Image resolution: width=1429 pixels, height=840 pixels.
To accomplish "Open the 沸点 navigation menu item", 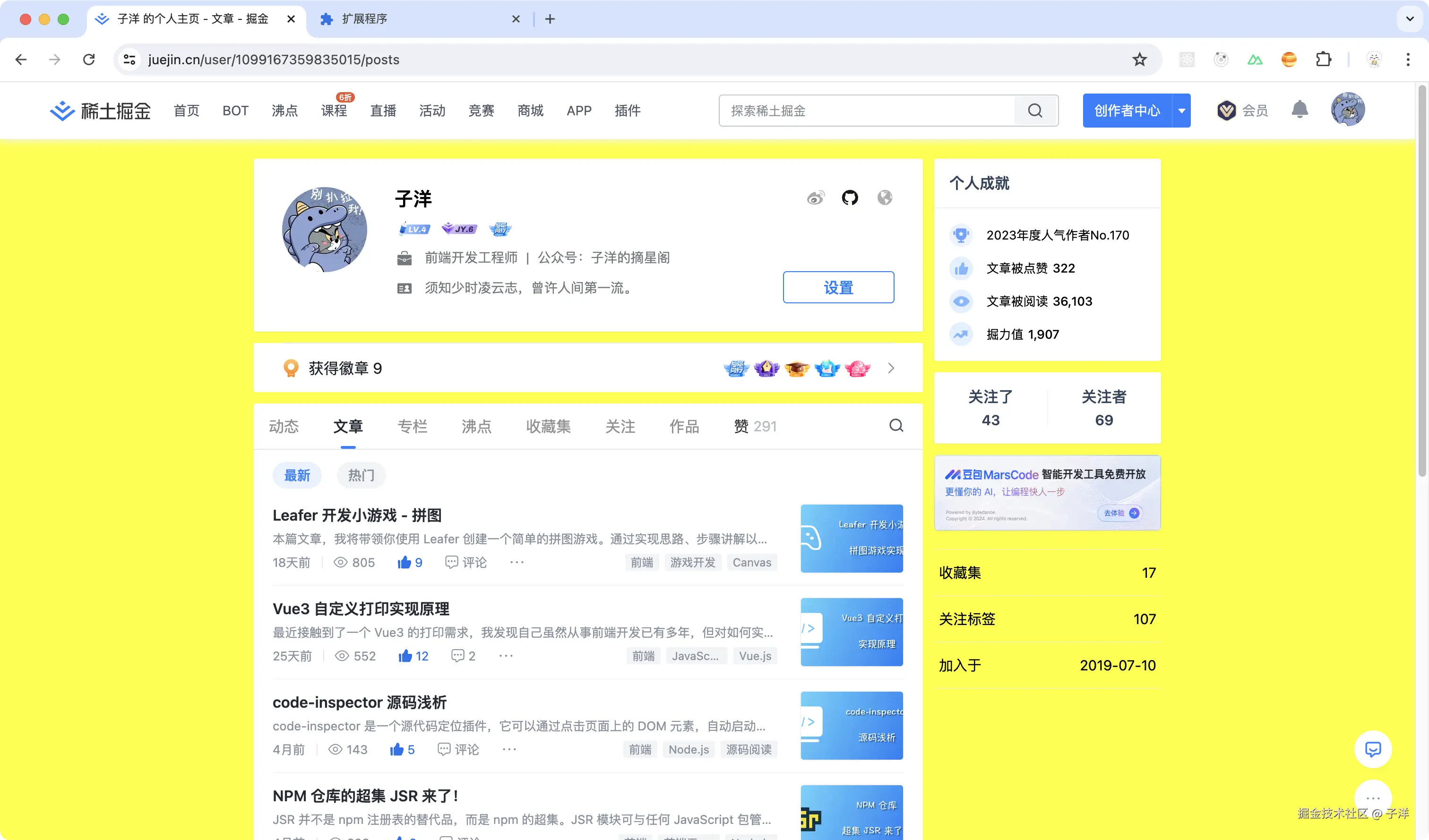I will [x=284, y=111].
